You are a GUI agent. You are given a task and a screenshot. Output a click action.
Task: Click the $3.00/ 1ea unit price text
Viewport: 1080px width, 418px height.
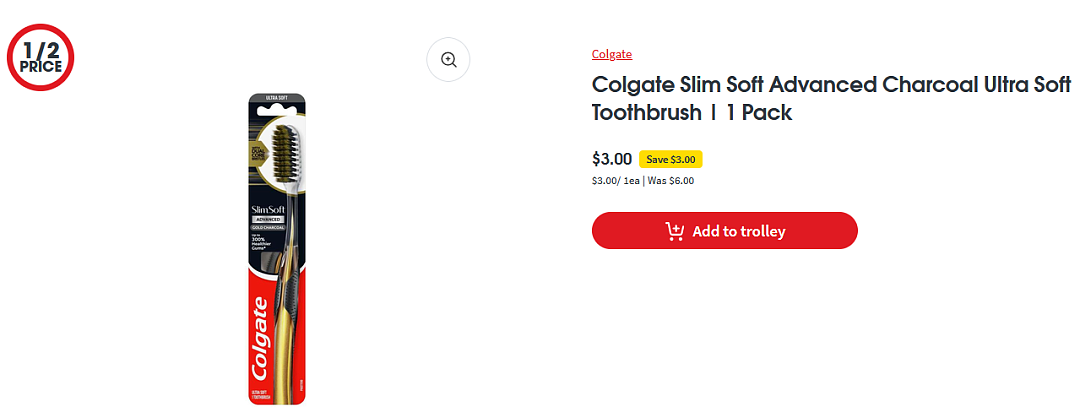[616, 181]
